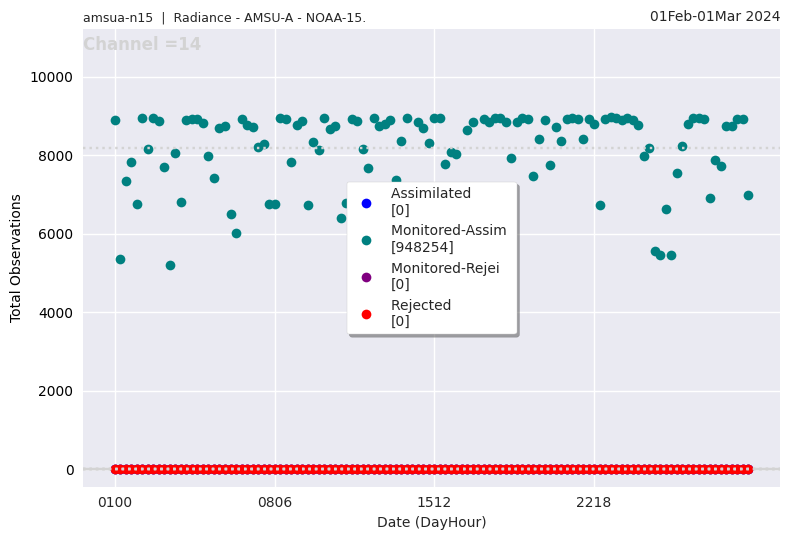The height and width of the screenshot is (540, 790).
Task: Click the 0806 x-axis tick label
Action: point(275,503)
